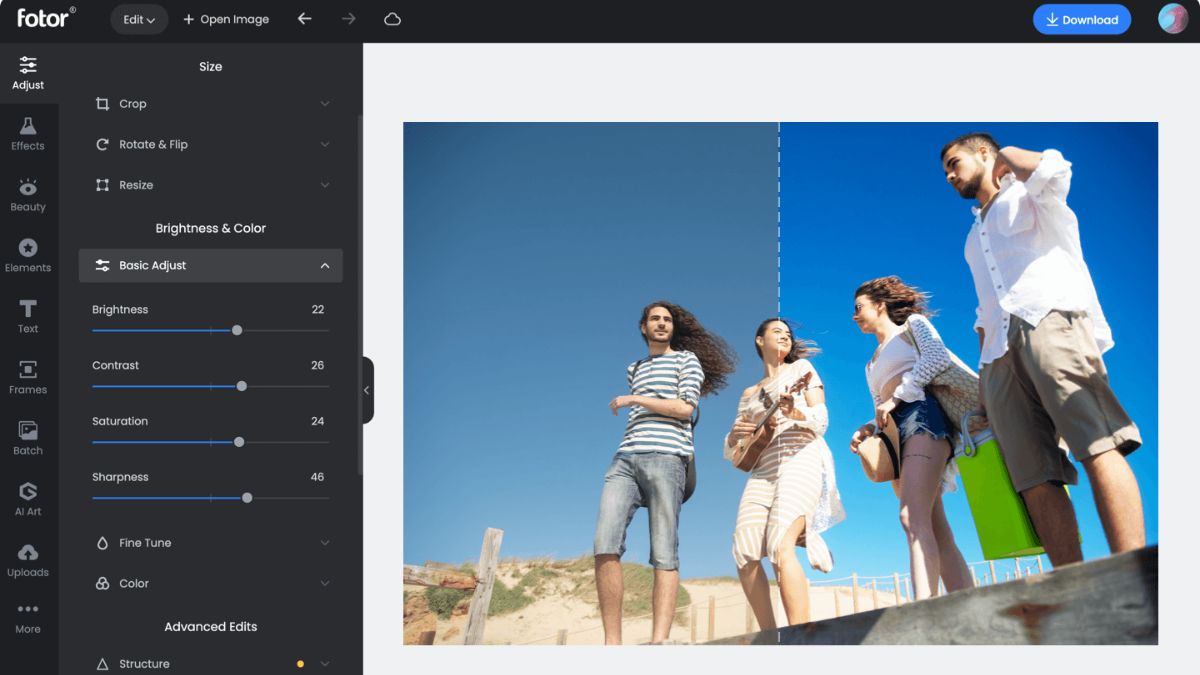
Task: Click the cloud save icon
Action: [392, 19]
